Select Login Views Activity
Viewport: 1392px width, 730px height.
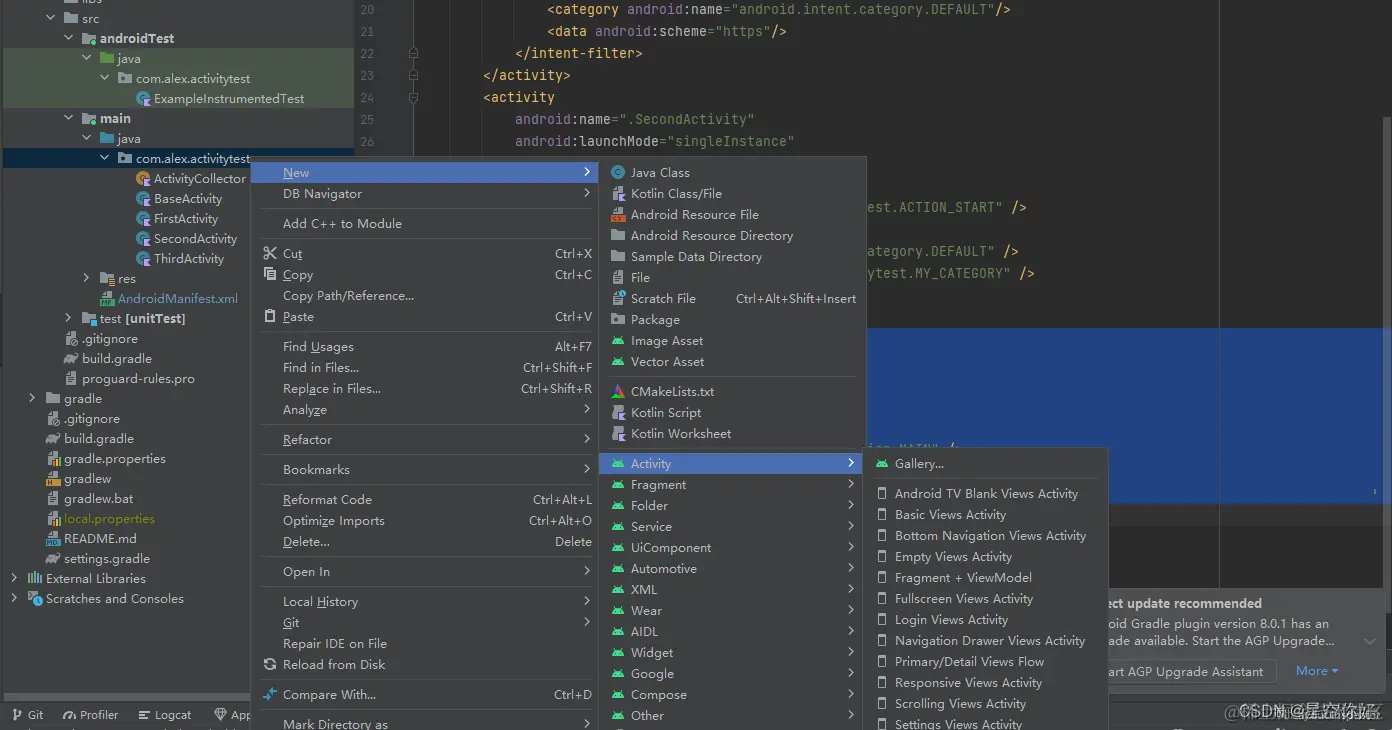(x=987, y=620)
